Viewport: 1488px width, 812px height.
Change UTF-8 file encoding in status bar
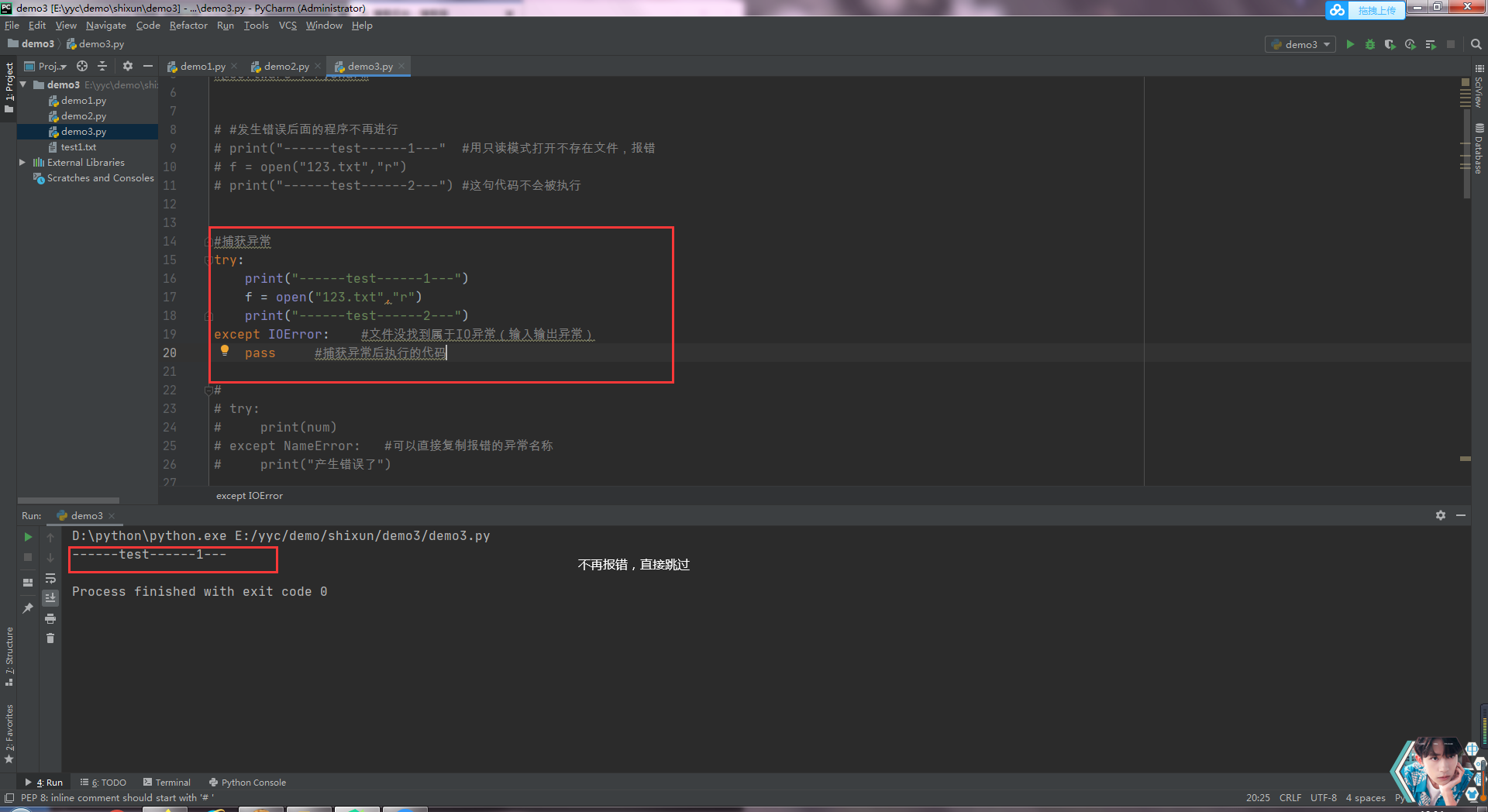pos(1324,798)
